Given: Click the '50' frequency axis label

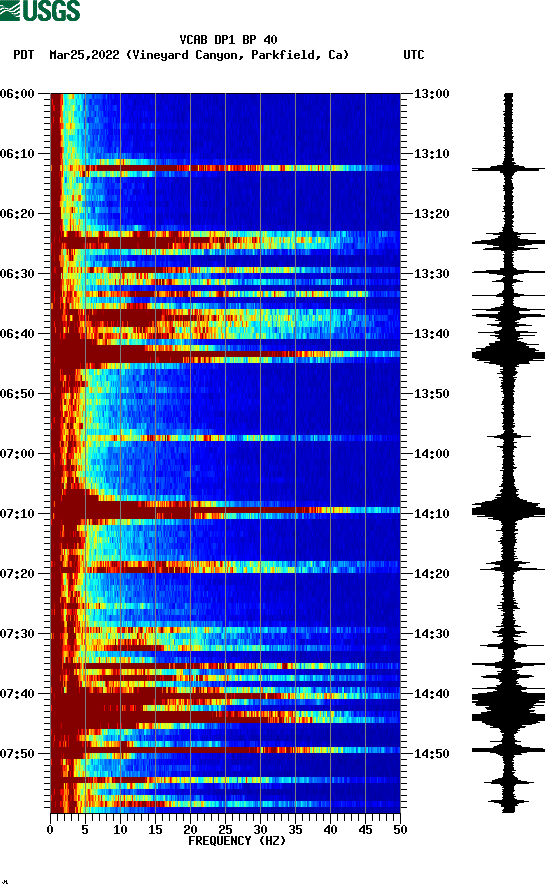Looking at the screenshot, I should pyautogui.click(x=400, y=830).
